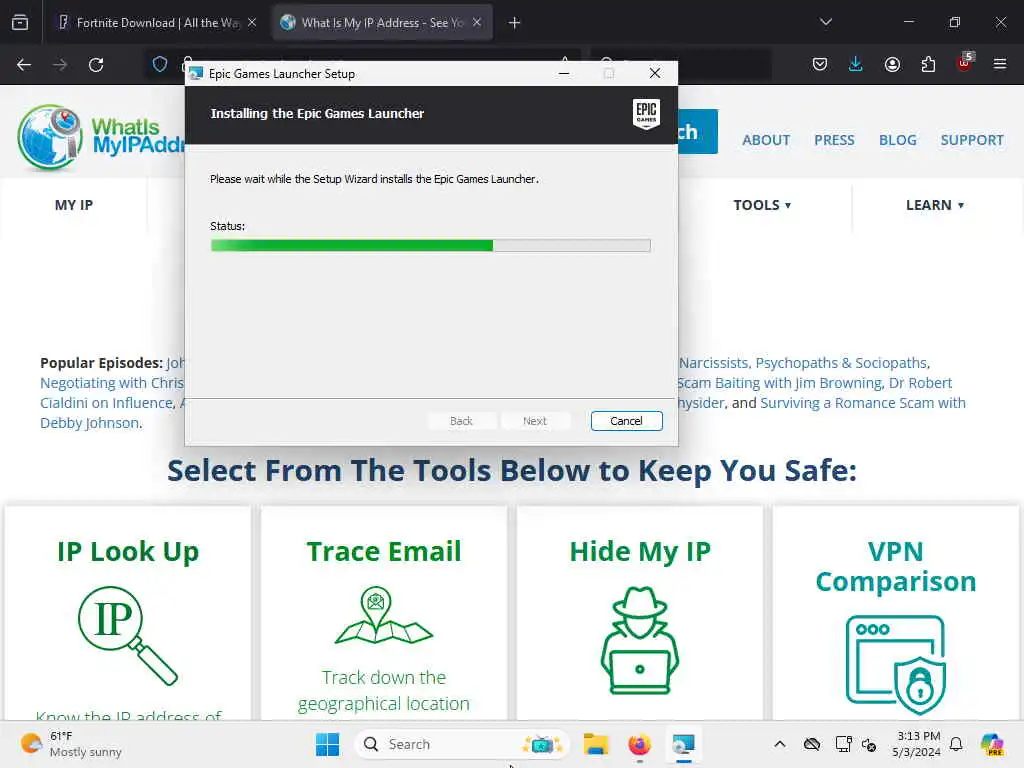Screen dimensions: 1024x768
Task: Open the Negotiating with Chris episode link
Action: [112, 383]
